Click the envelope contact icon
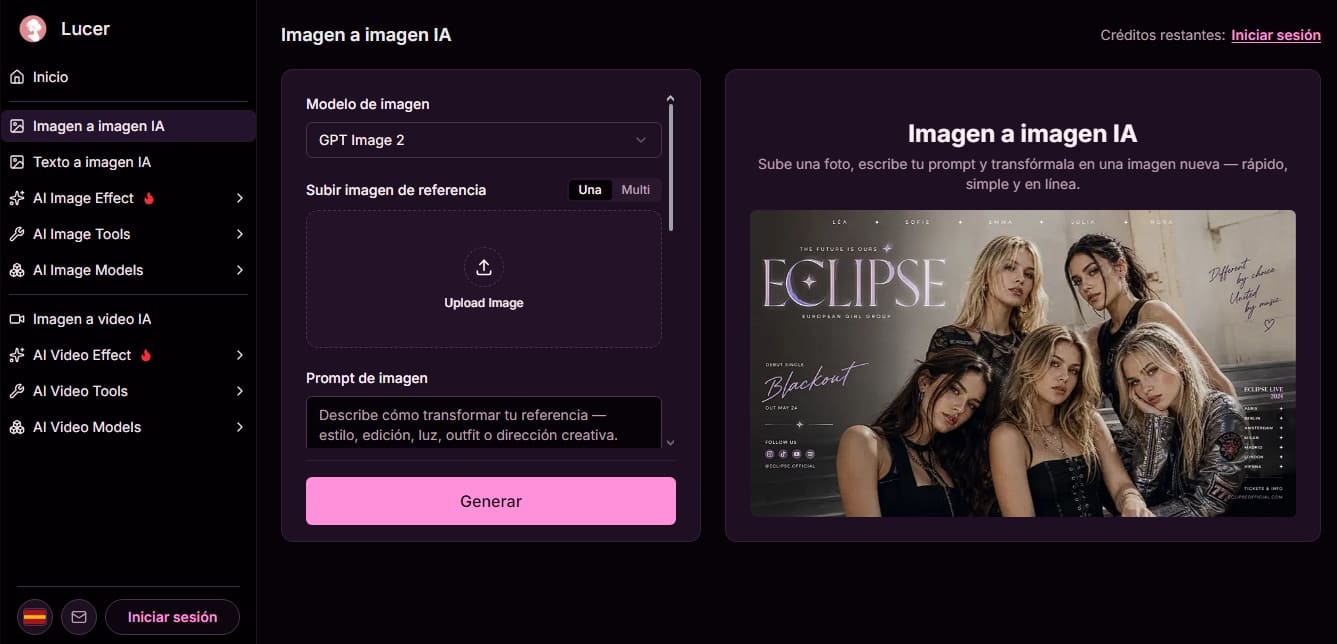Viewport: 1337px width, 644px height. pyautogui.click(x=79, y=617)
